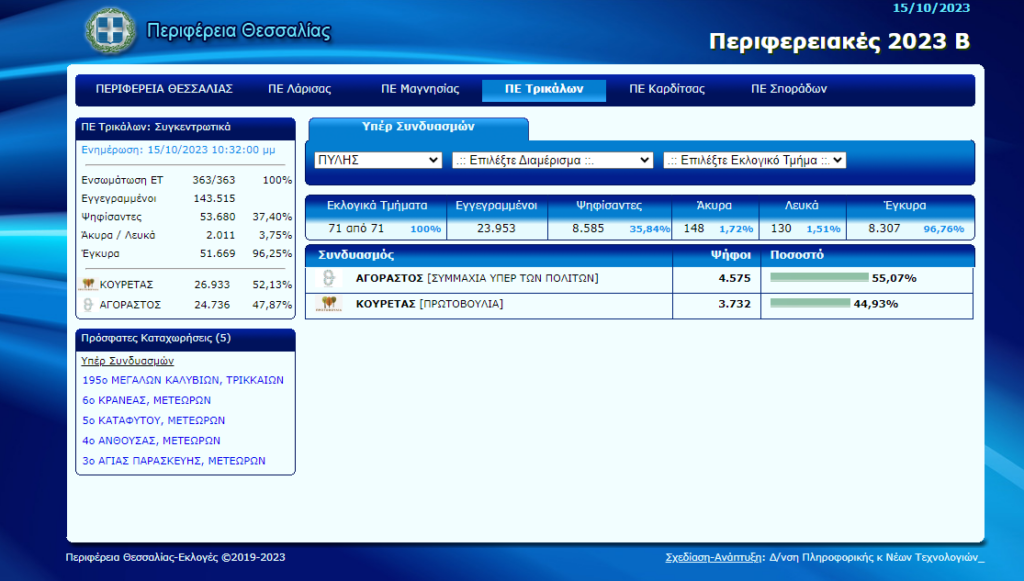1024x581 pixels.
Task: Click the Greek emblem logo
Action: click(x=110, y=30)
